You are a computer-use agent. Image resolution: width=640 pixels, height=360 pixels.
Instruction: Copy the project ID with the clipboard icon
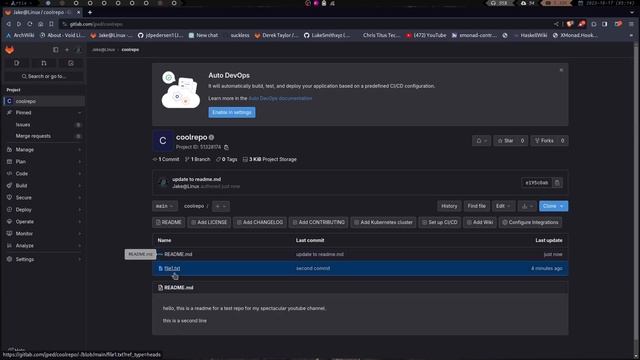[x=227, y=147]
